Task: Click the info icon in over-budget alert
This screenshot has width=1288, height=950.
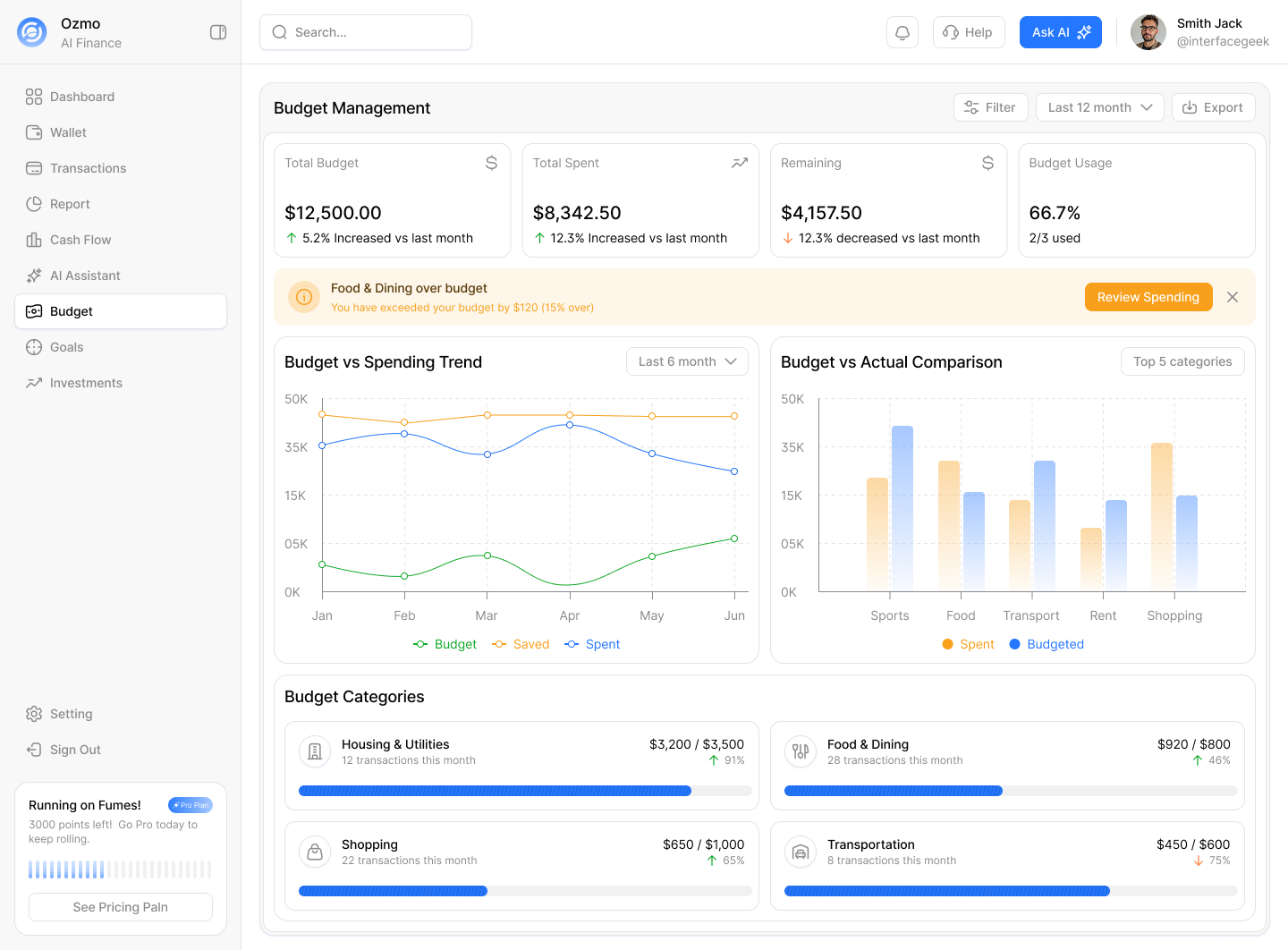Action: coord(304,297)
